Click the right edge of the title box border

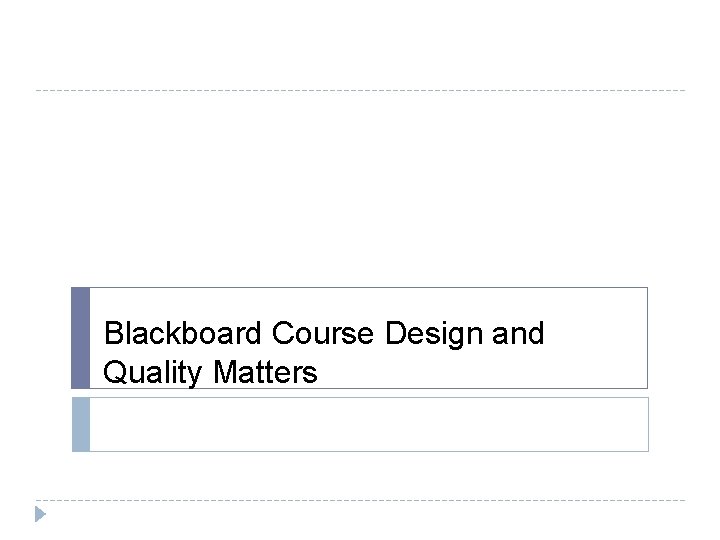647,338
